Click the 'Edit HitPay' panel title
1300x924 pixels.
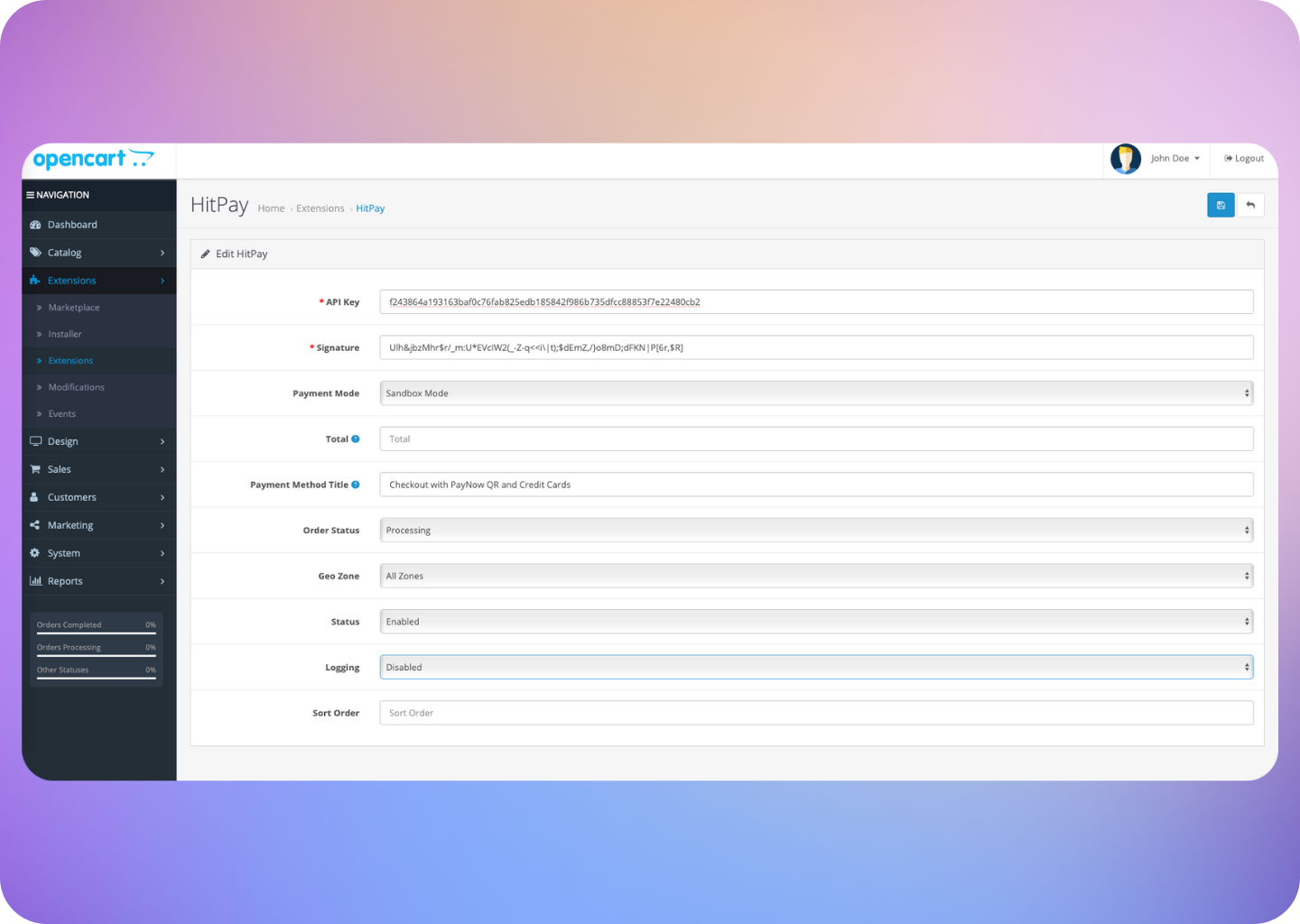pyautogui.click(x=241, y=254)
